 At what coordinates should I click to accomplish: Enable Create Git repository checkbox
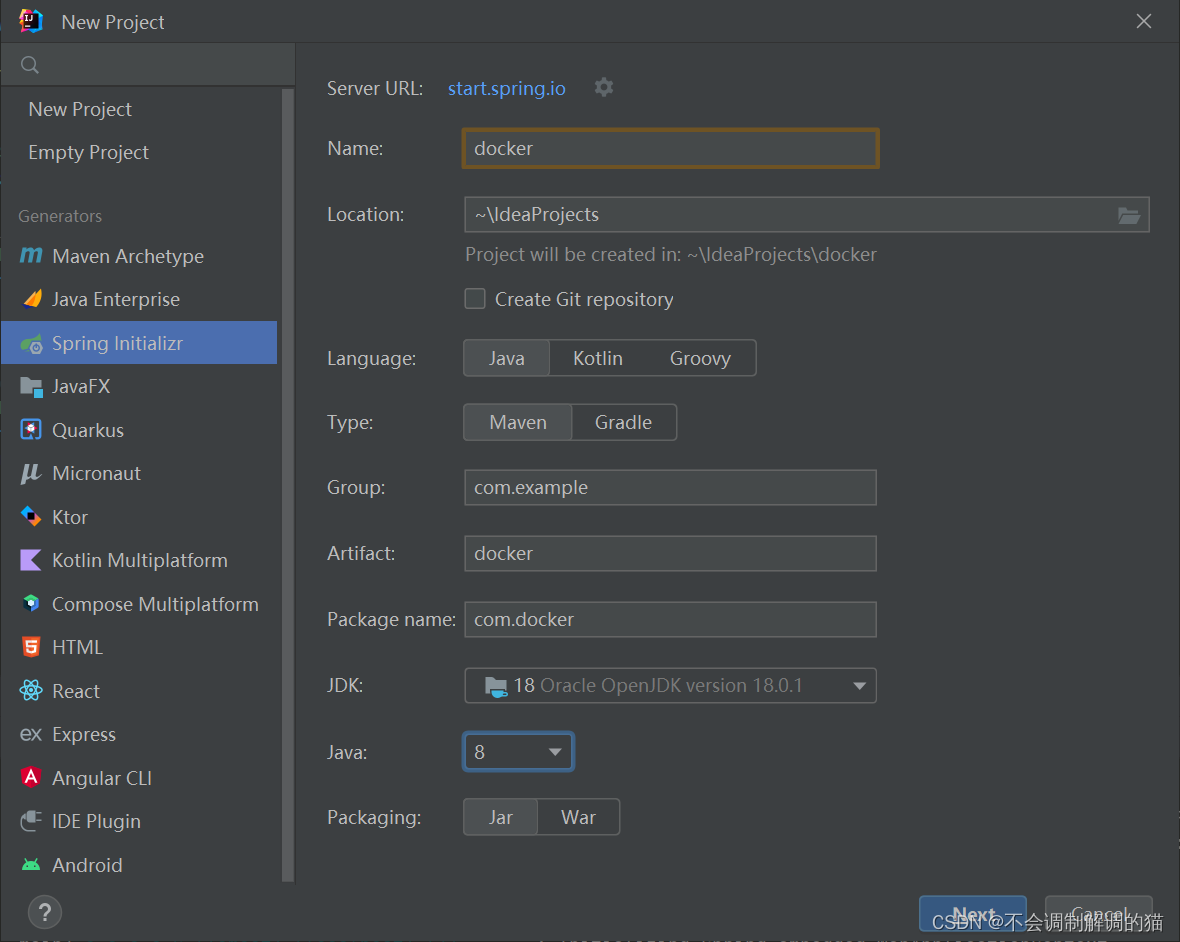tap(475, 299)
